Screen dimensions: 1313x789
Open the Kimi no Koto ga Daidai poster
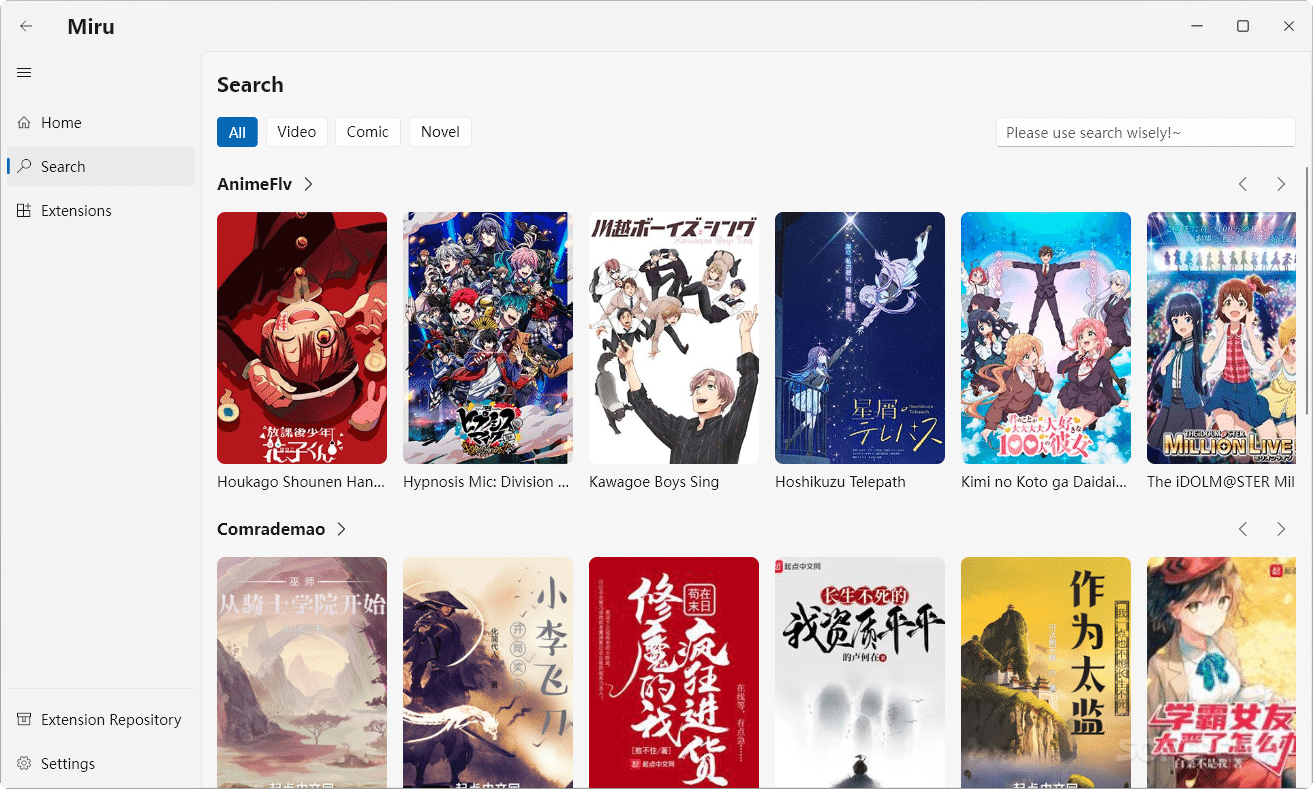pos(1046,338)
